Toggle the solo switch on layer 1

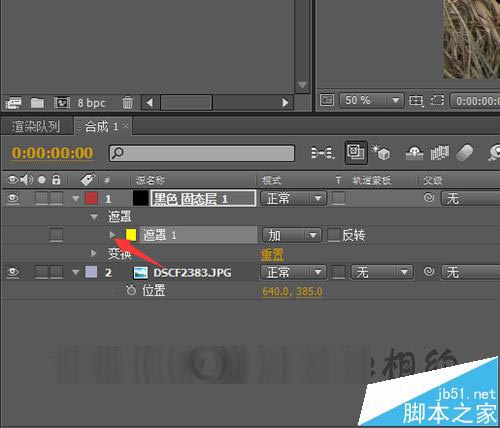point(42,198)
